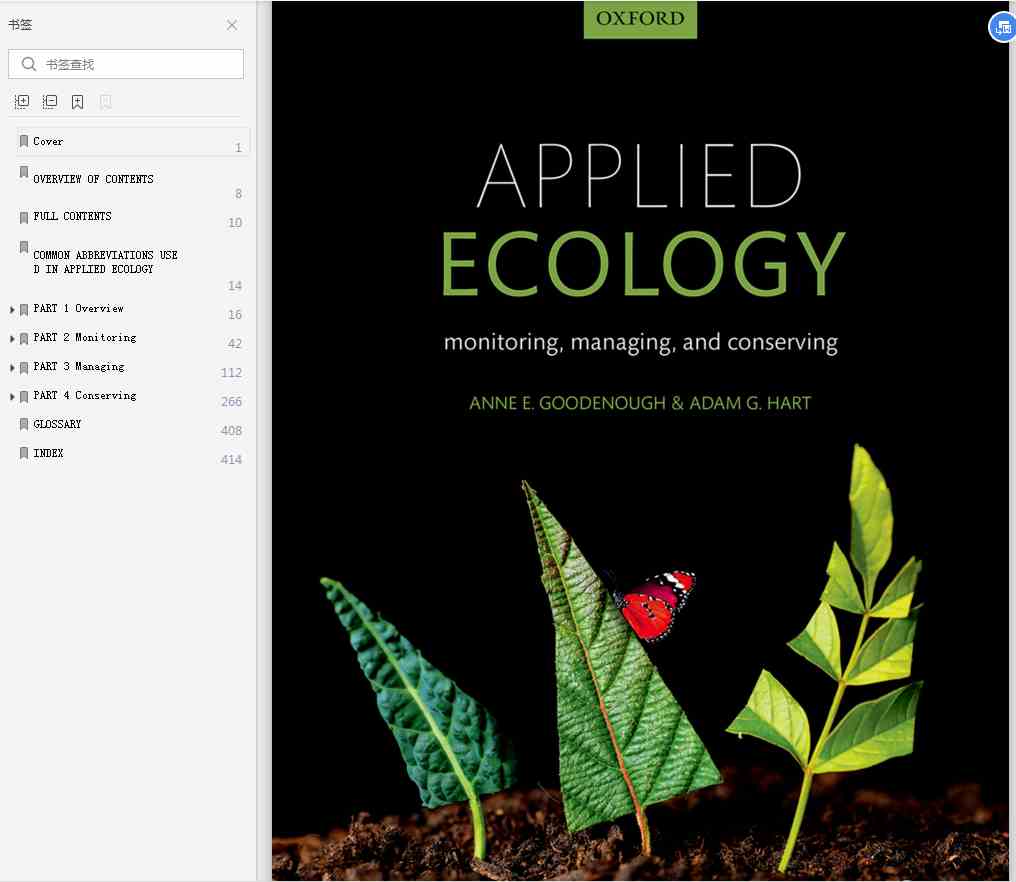Viewport: 1016px width, 882px height.
Task: Click page number 42 next to PART 2
Action: [x=235, y=343]
